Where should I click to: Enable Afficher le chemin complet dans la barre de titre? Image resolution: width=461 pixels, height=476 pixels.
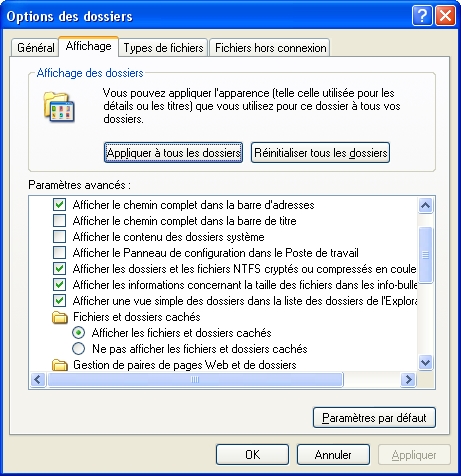point(59,221)
